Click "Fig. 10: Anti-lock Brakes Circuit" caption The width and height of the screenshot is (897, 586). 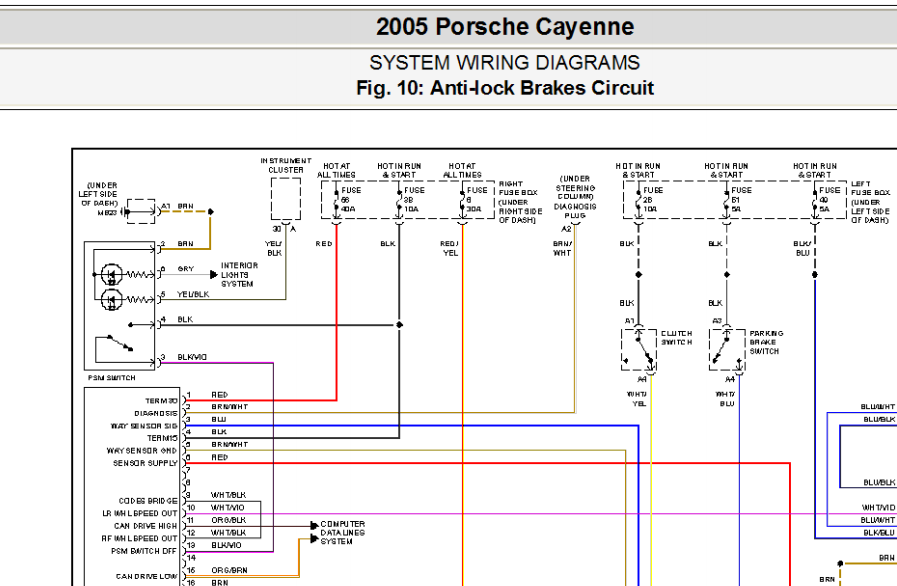505,88
